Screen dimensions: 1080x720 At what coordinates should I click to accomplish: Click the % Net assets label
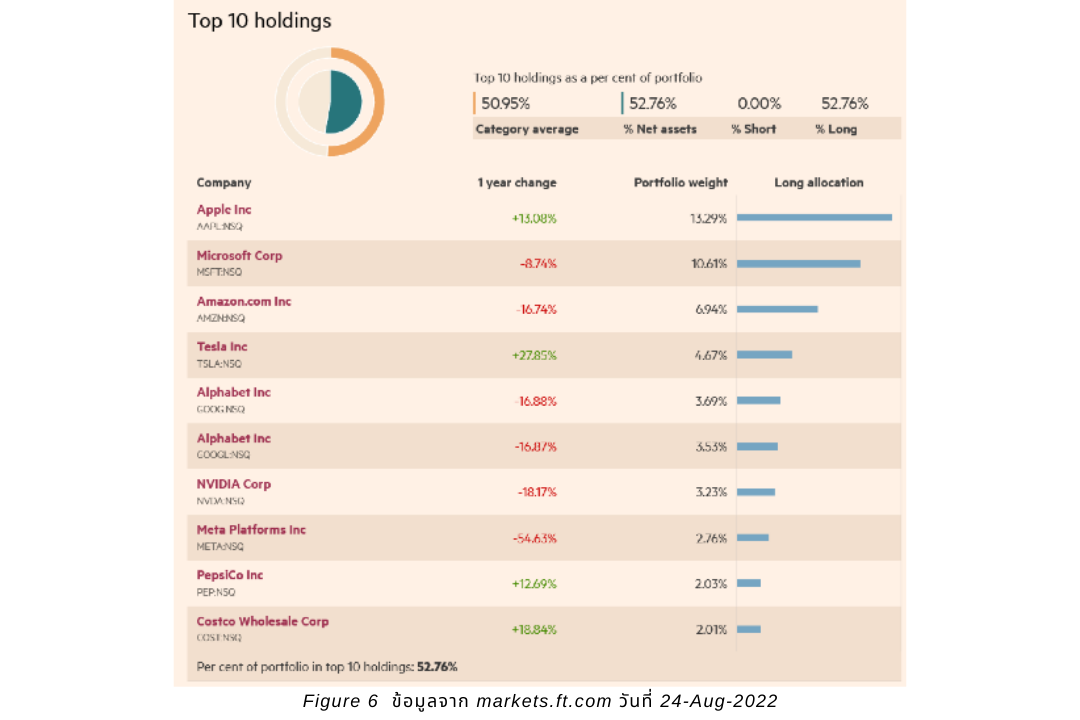click(x=660, y=129)
